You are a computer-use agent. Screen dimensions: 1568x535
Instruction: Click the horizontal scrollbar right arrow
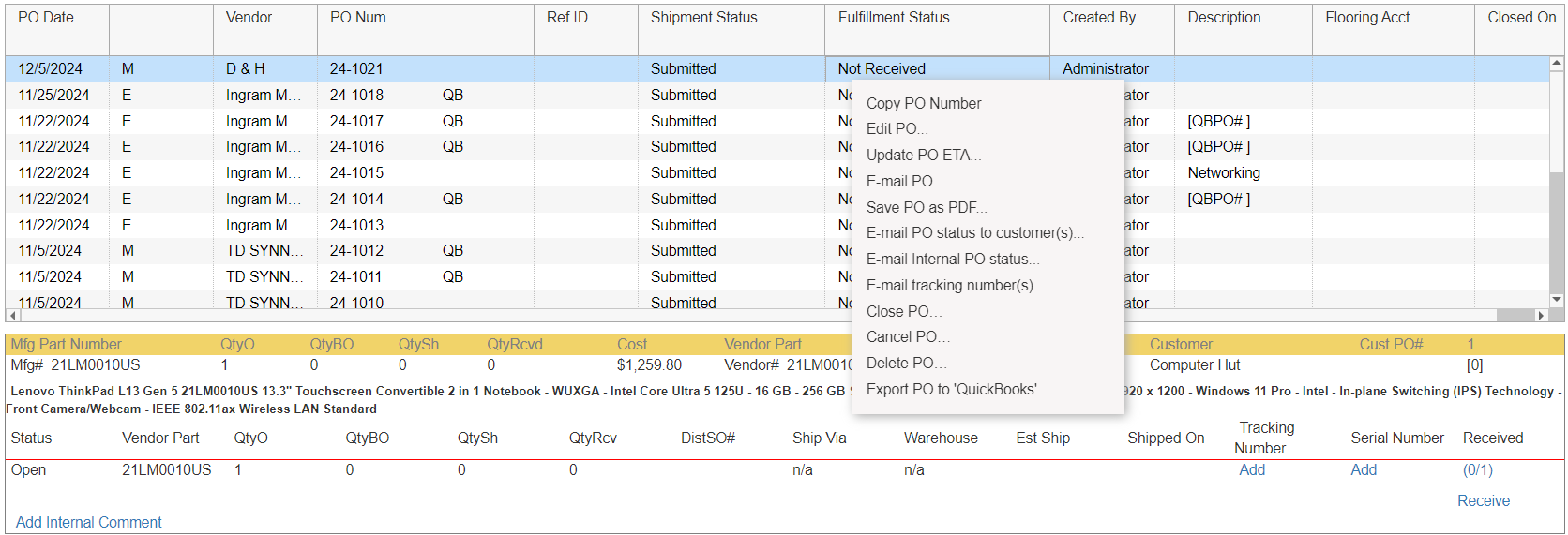(1540, 316)
